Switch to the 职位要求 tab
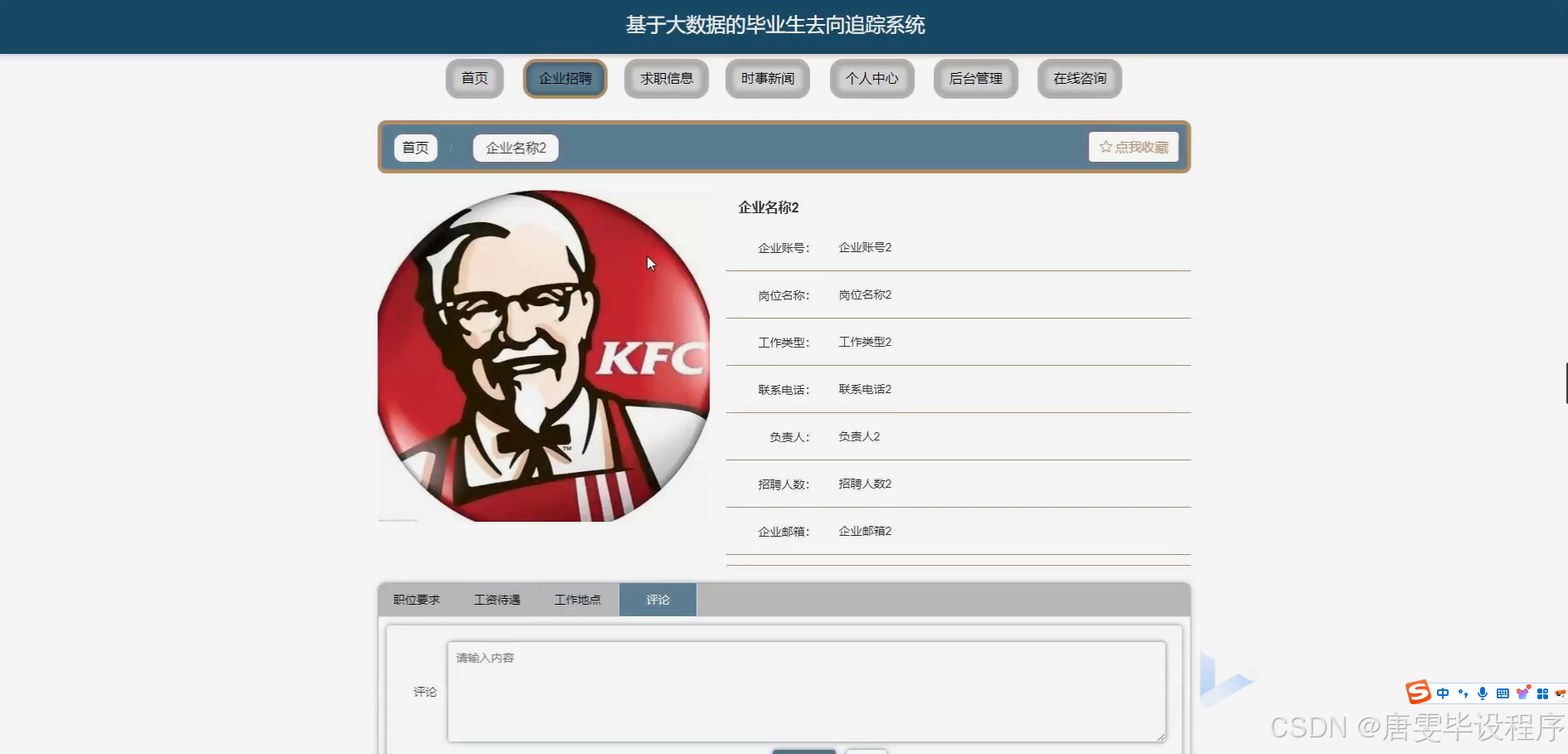The width and height of the screenshot is (1568, 754). (416, 600)
